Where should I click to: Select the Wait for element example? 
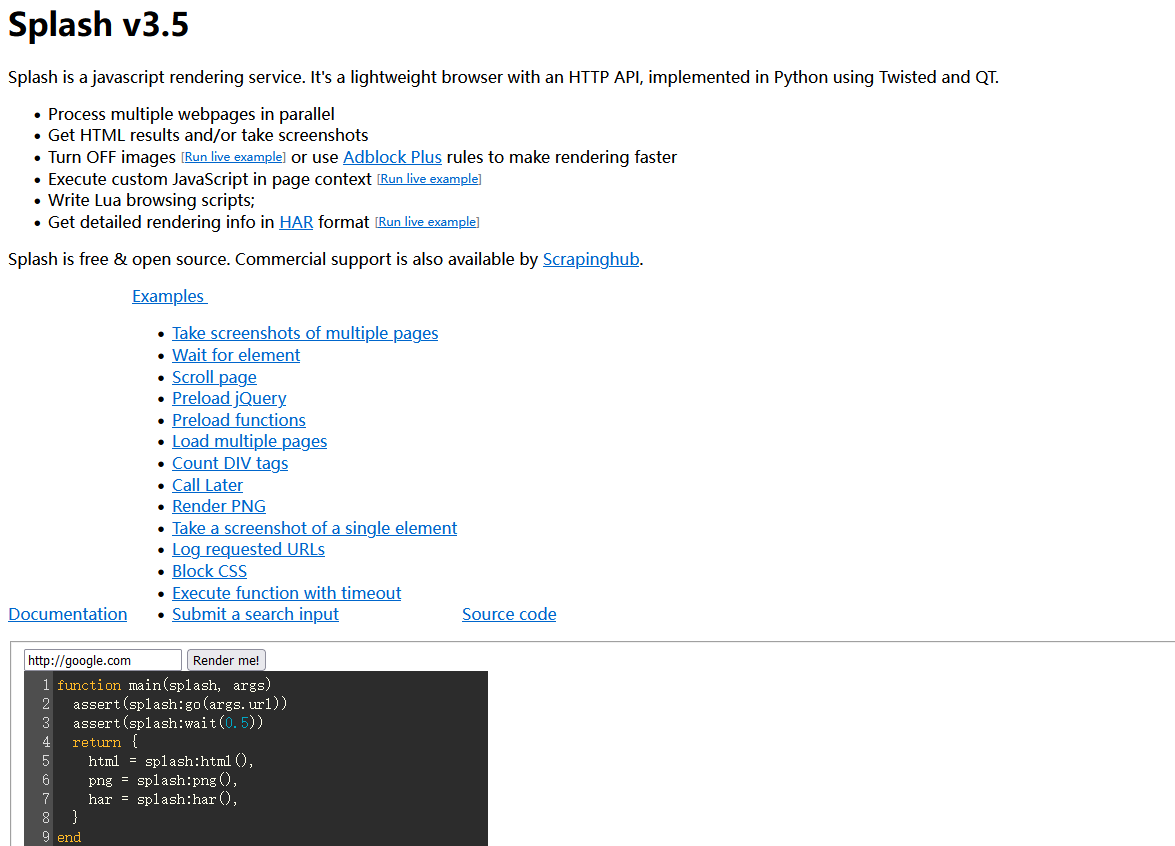(236, 355)
